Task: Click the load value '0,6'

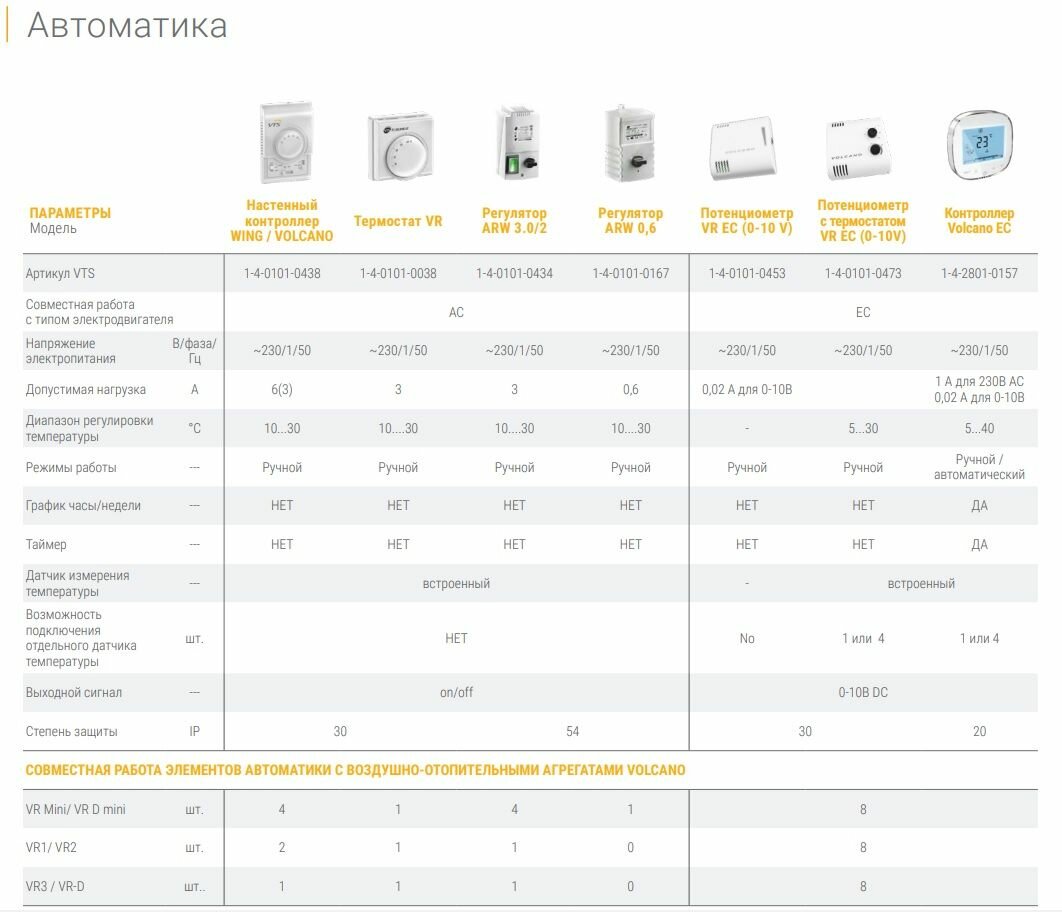Action: 631,390
